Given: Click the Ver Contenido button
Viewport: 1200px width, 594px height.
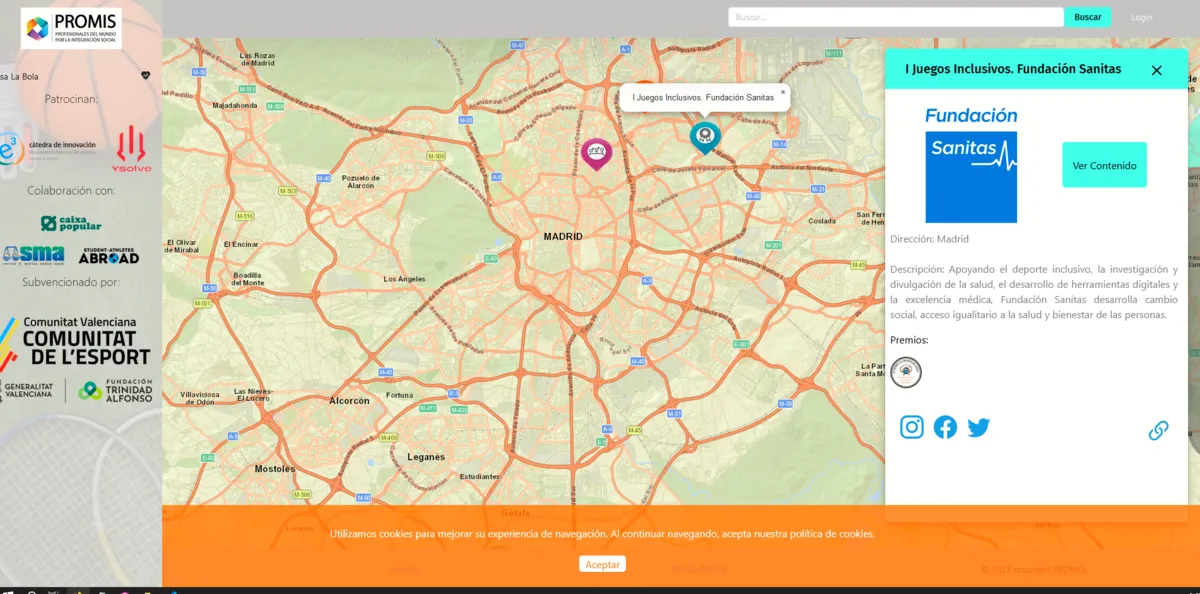Looking at the screenshot, I should pos(1104,165).
